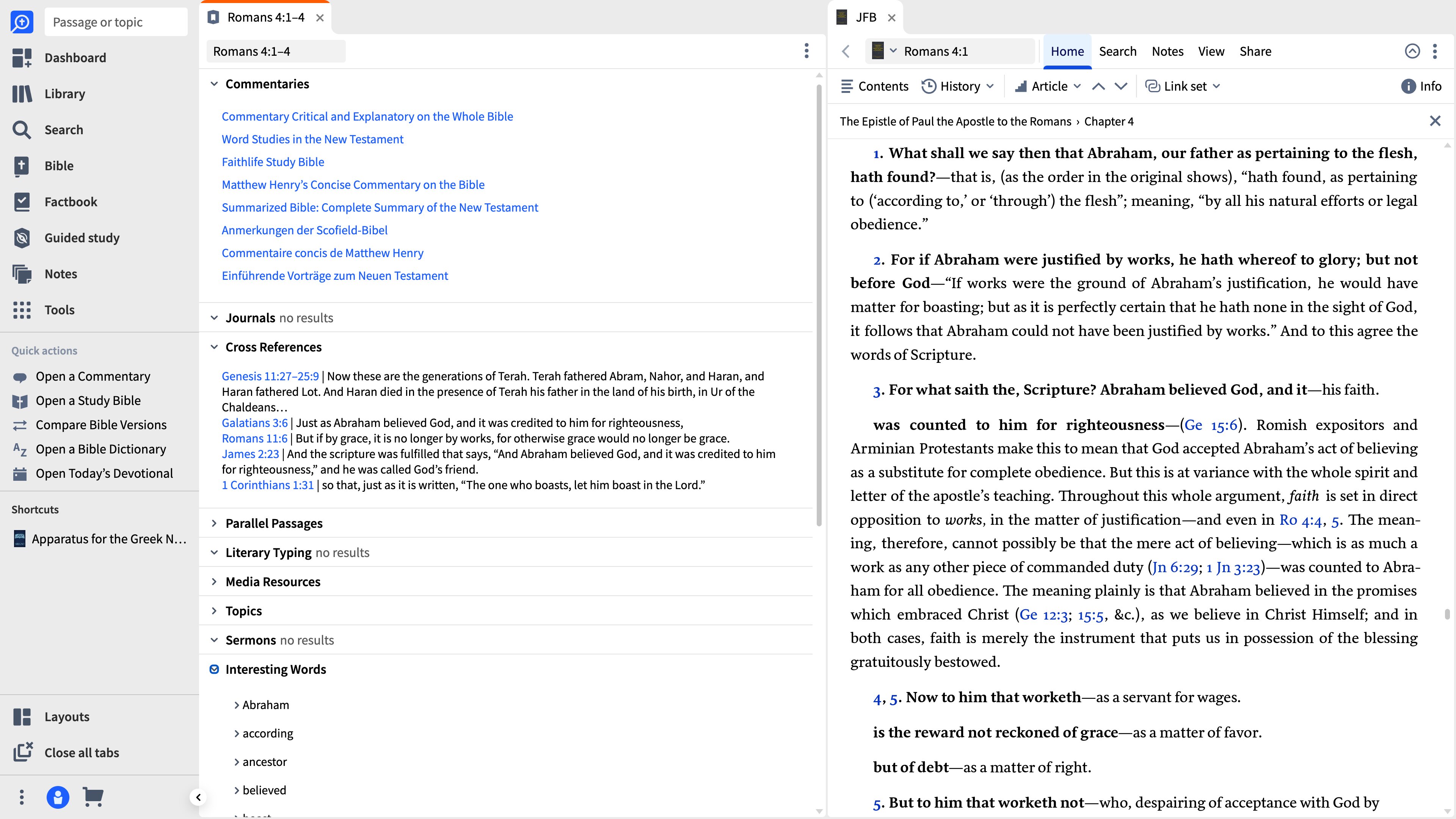The image size is (1456, 819).
Task: Click the Romans 4:1 reference box in JFB
Action: [949, 52]
